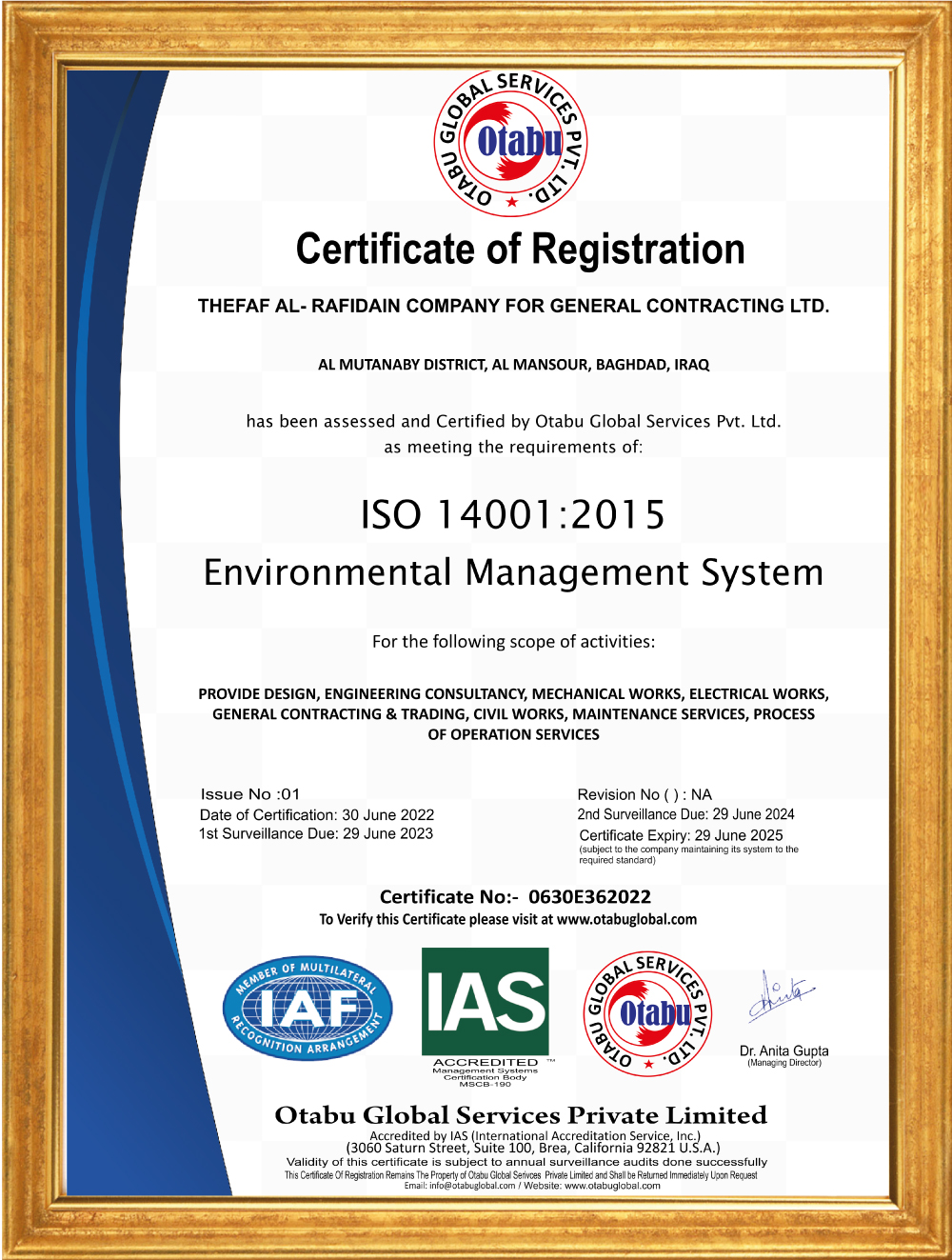
Task: Select 'as meeting the requirements of:' line
Action: pos(514,448)
